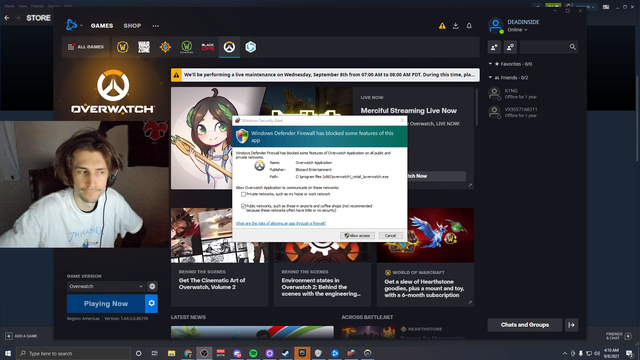This screenshot has height=360, width=640.
Task: Open the gear options beside Playing Now
Action: (x=151, y=303)
